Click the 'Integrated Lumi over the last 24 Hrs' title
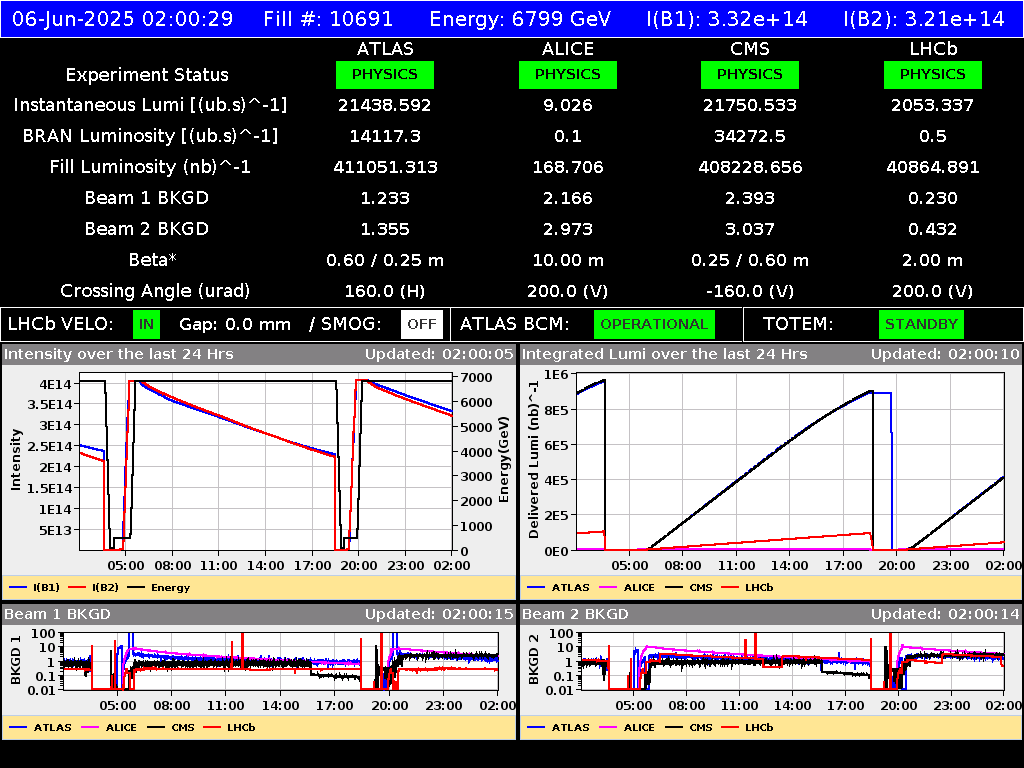Screen dimensions: 1024x768 click(664, 355)
